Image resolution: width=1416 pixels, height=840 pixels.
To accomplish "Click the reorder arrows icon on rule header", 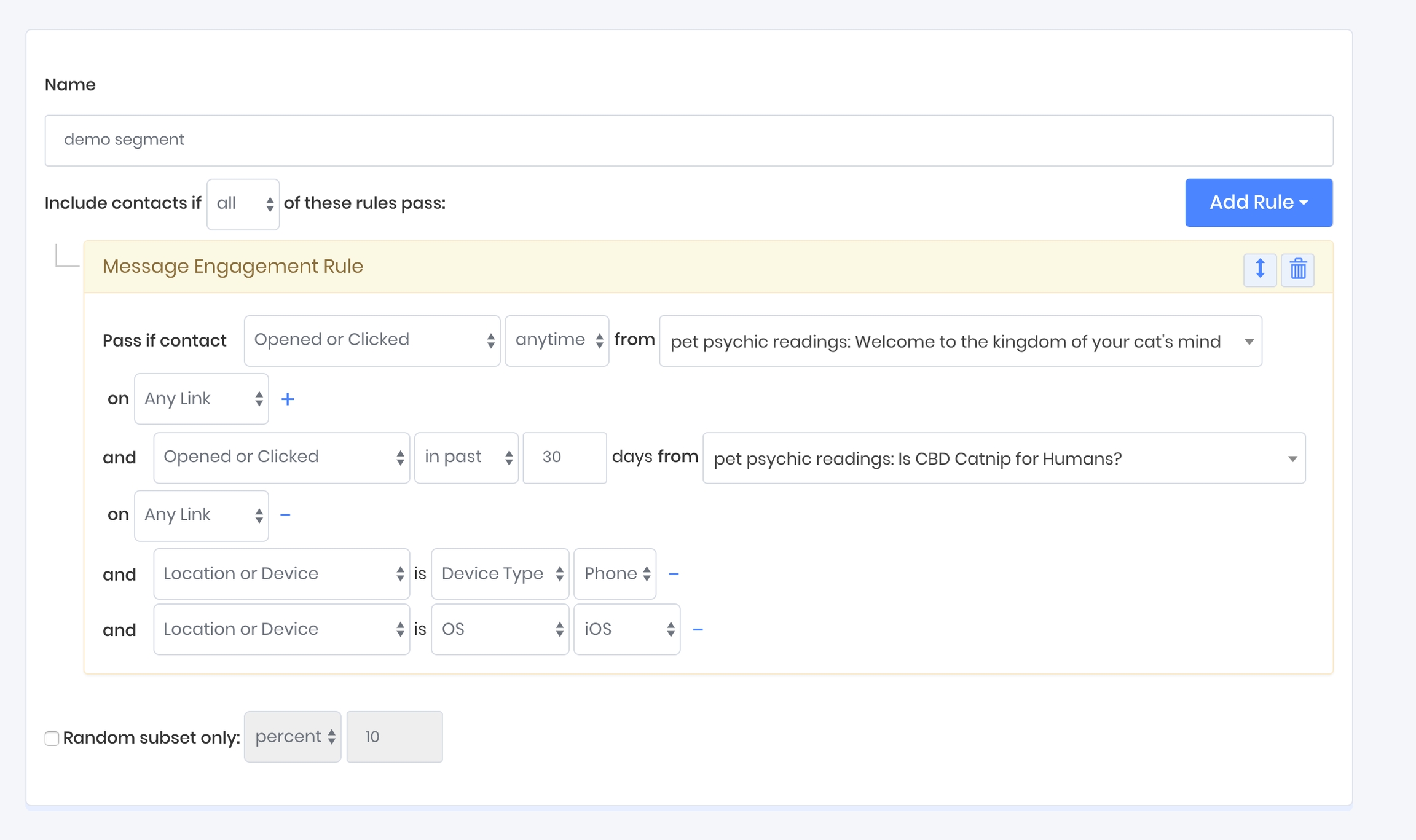I will coord(1260,269).
